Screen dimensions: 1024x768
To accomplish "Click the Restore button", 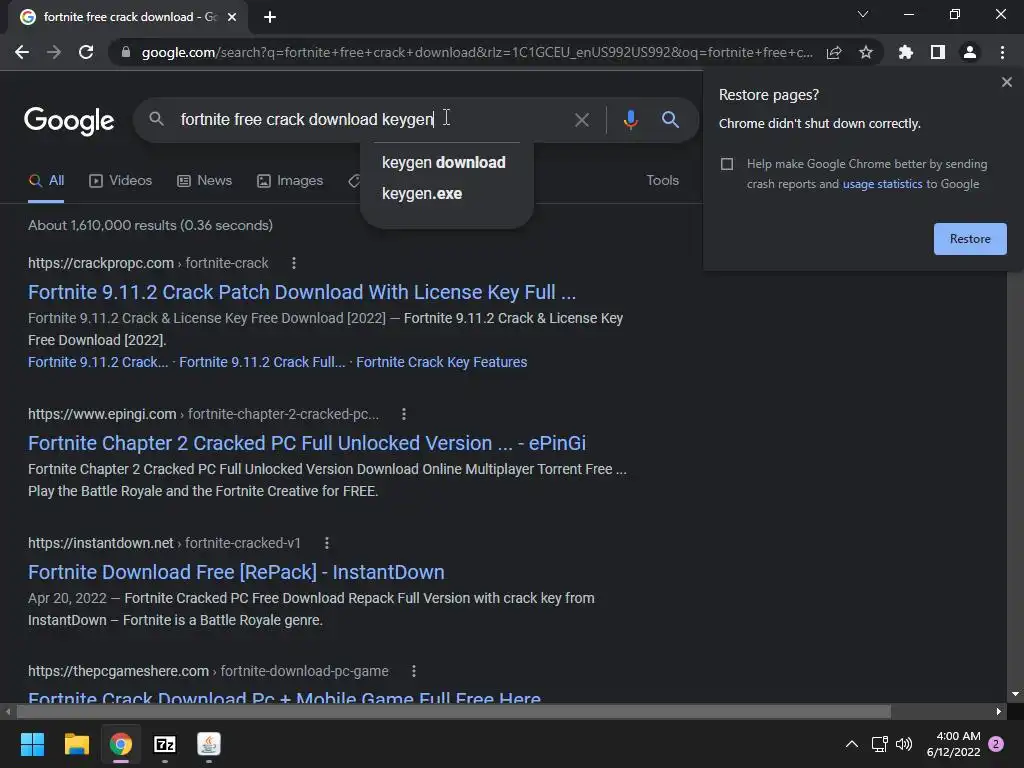I will [970, 239].
